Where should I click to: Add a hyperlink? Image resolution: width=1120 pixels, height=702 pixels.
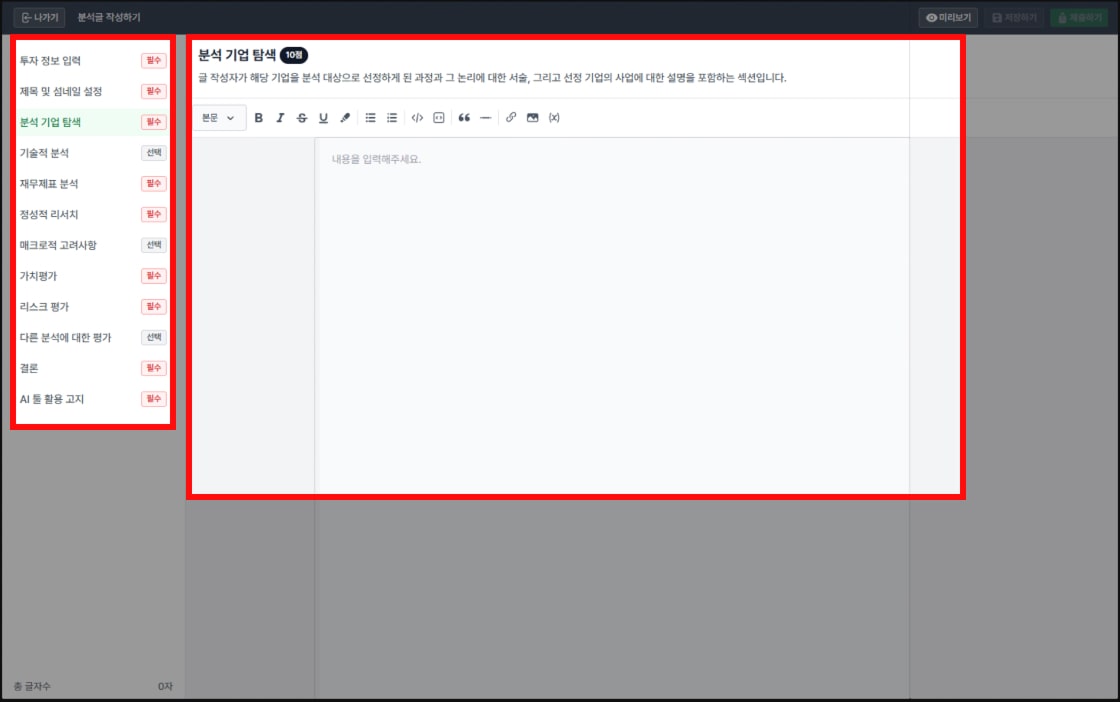pyautogui.click(x=511, y=118)
